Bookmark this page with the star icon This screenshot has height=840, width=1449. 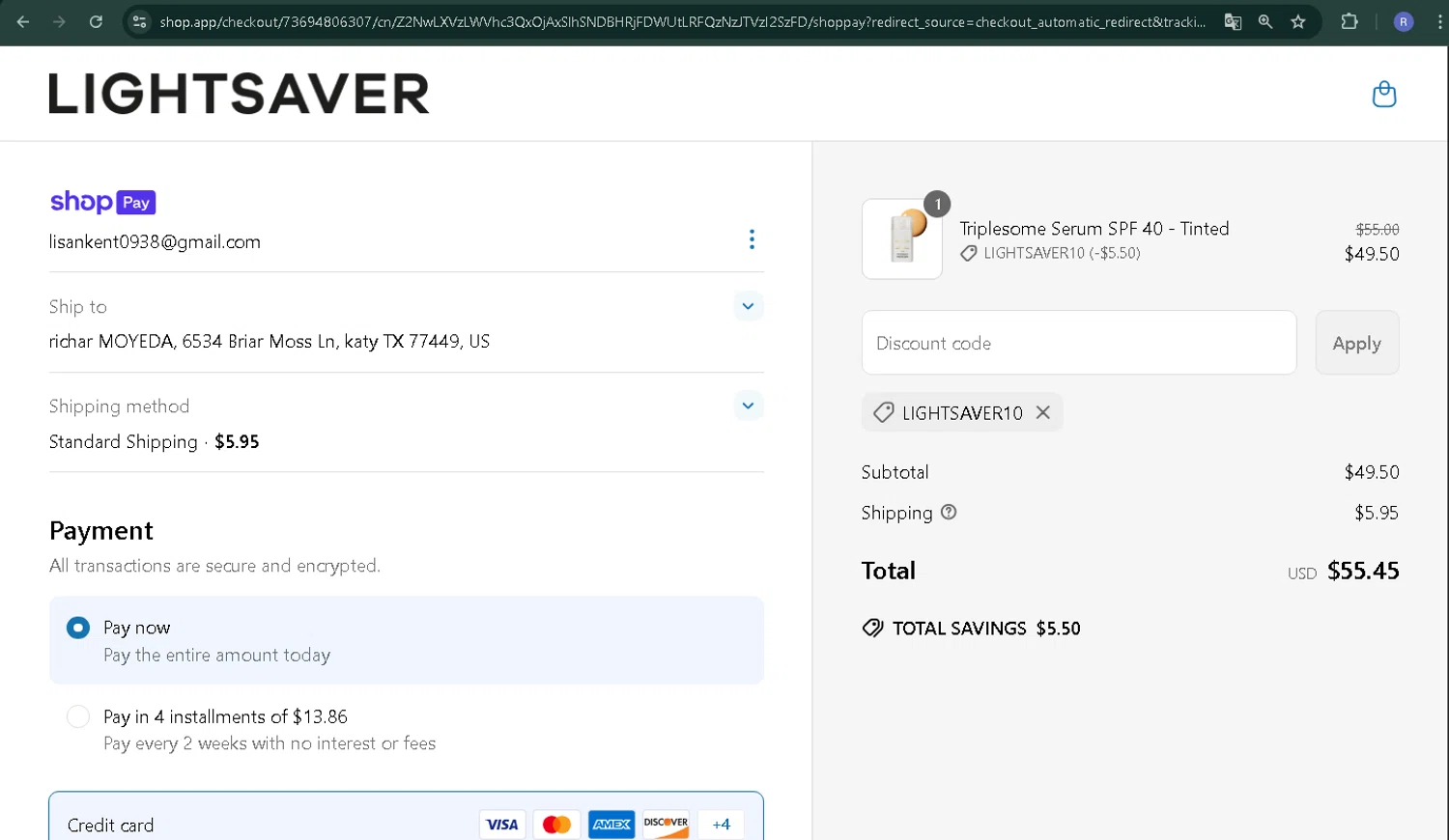click(1298, 21)
